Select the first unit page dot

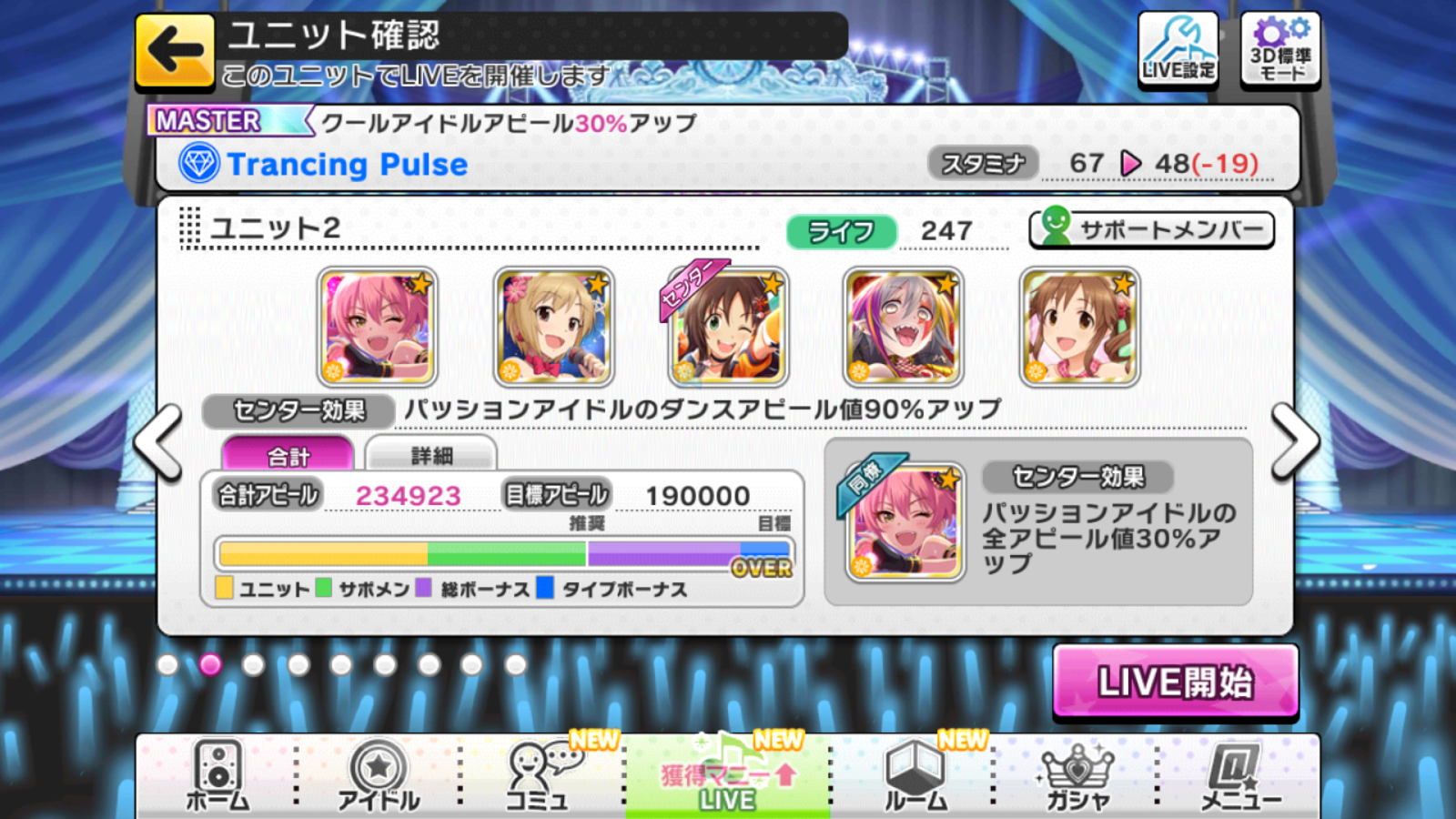coord(167,664)
